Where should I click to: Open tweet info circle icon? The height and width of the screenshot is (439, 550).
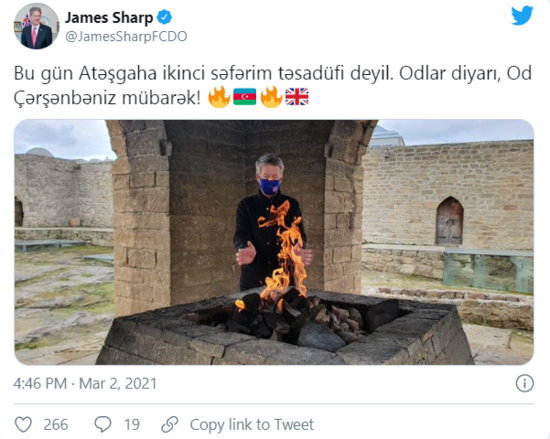[524, 383]
